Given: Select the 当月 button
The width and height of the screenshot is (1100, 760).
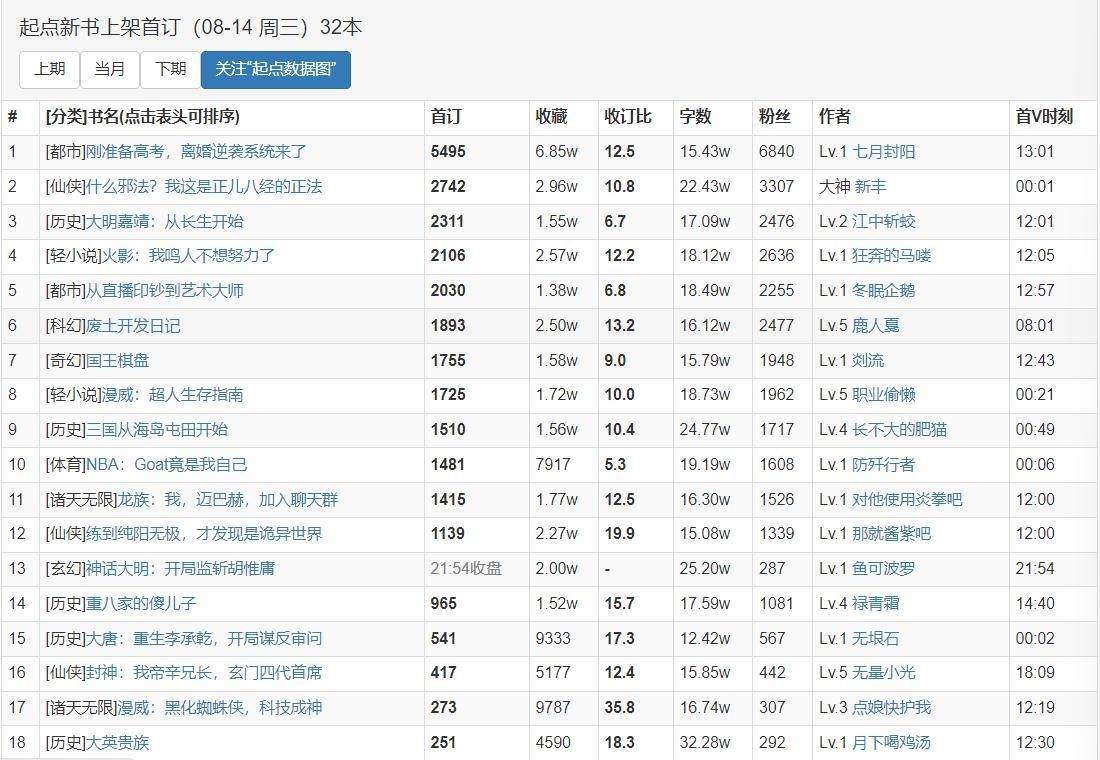Looking at the screenshot, I should 110,69.
